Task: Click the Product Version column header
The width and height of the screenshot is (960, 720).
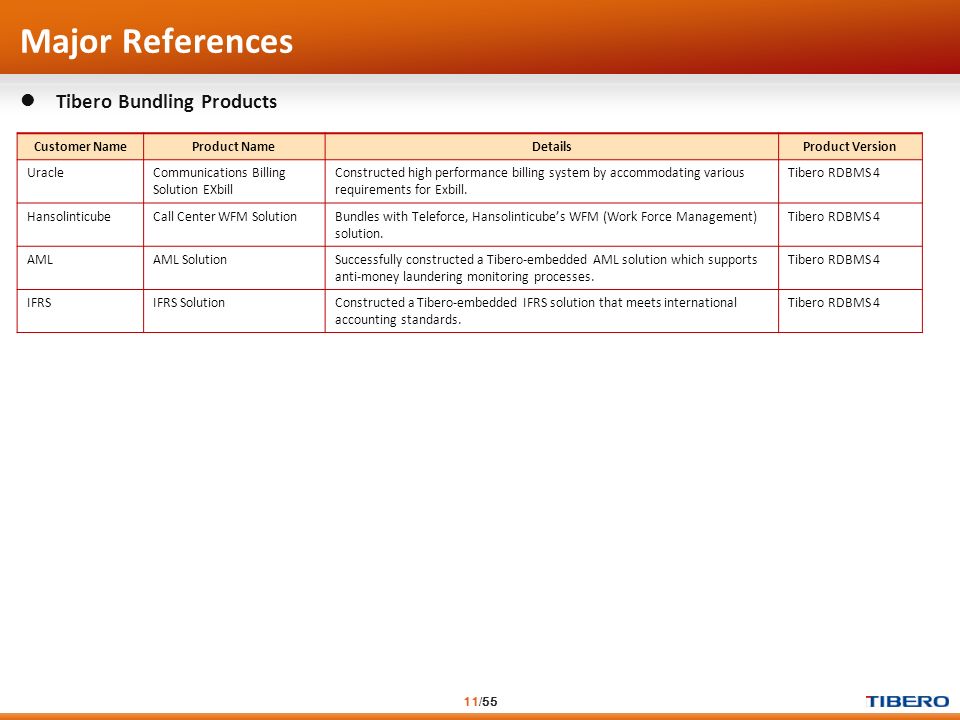Action: (850, 147)
